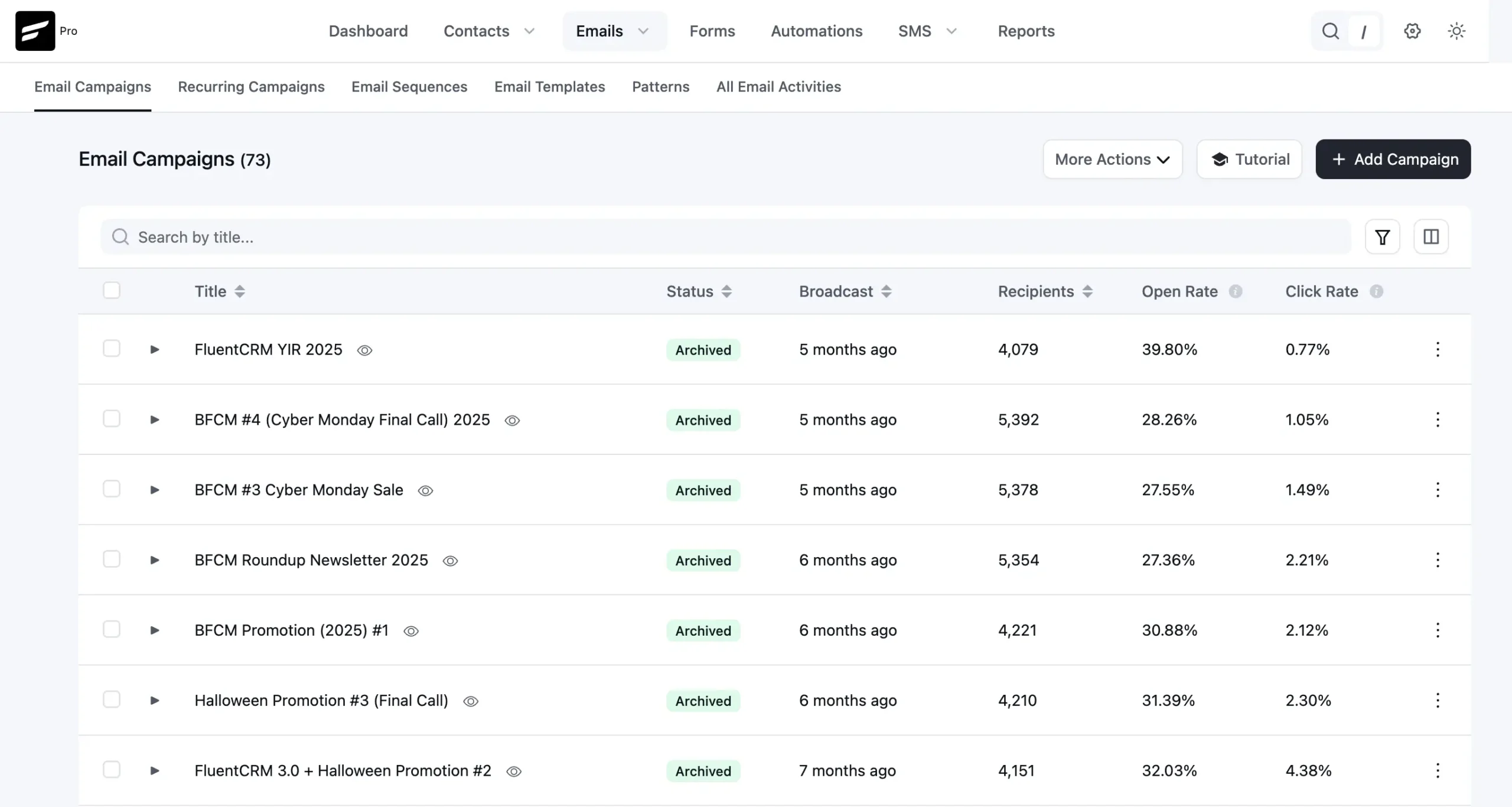
Task: Switch to Recurring Campaigns tab
Action: 251,87
